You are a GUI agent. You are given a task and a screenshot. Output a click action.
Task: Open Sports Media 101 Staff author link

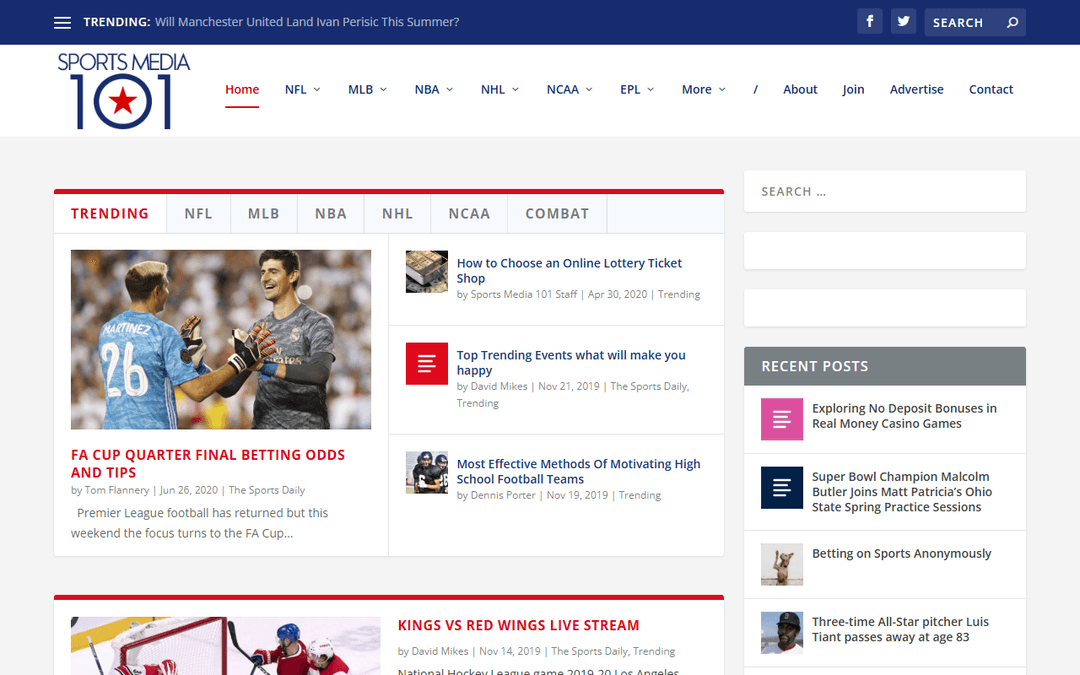523,294
